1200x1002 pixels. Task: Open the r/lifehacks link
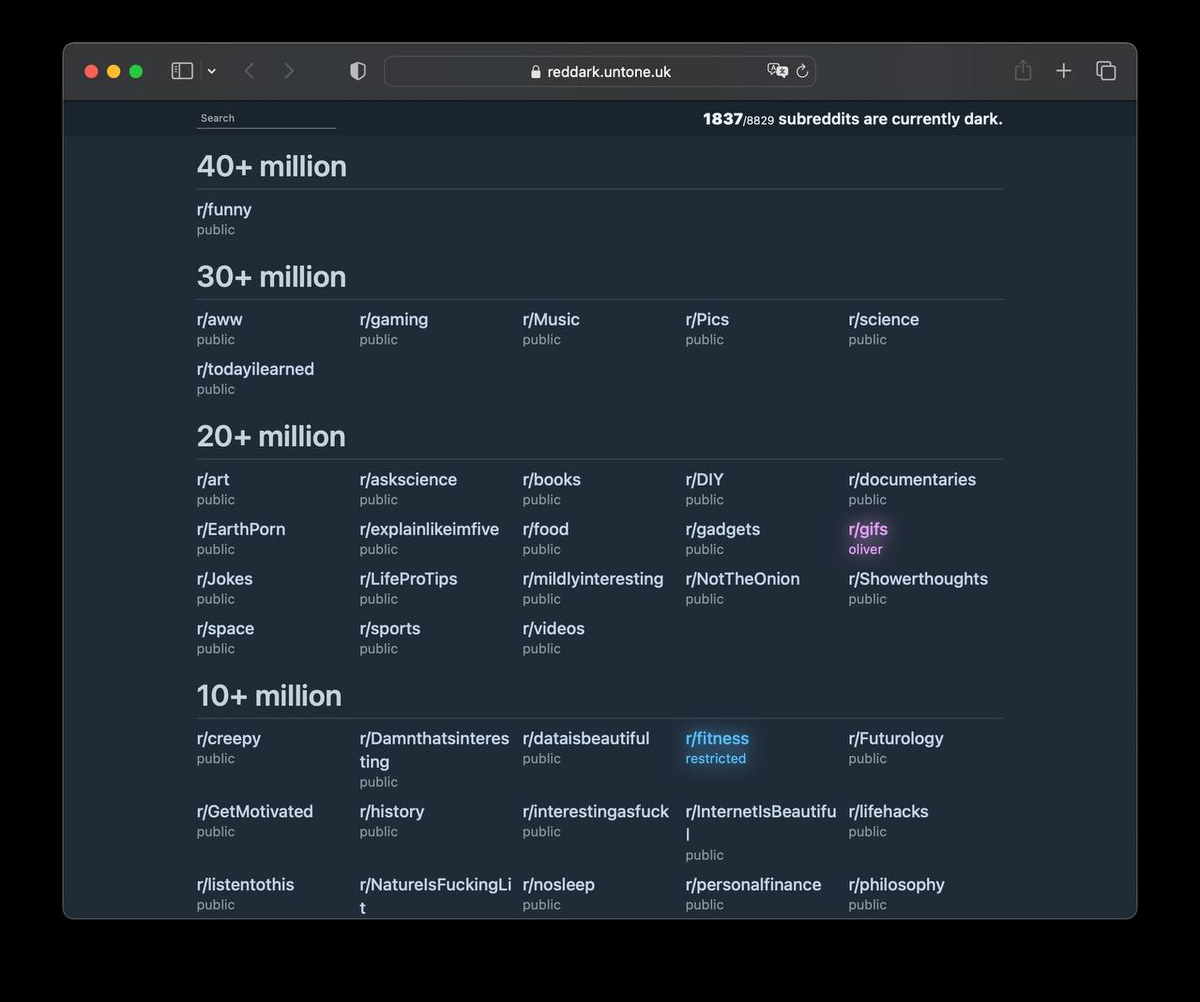pos(889,812)
